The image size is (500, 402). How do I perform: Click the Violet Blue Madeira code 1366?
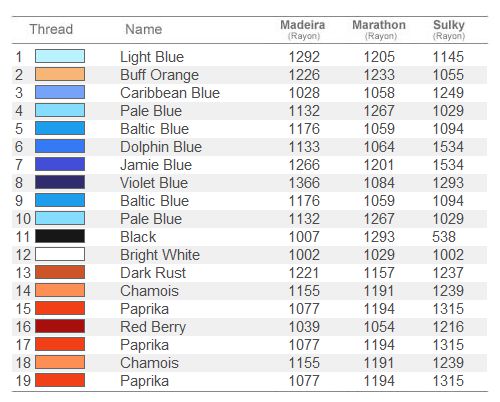pos(304,183)
